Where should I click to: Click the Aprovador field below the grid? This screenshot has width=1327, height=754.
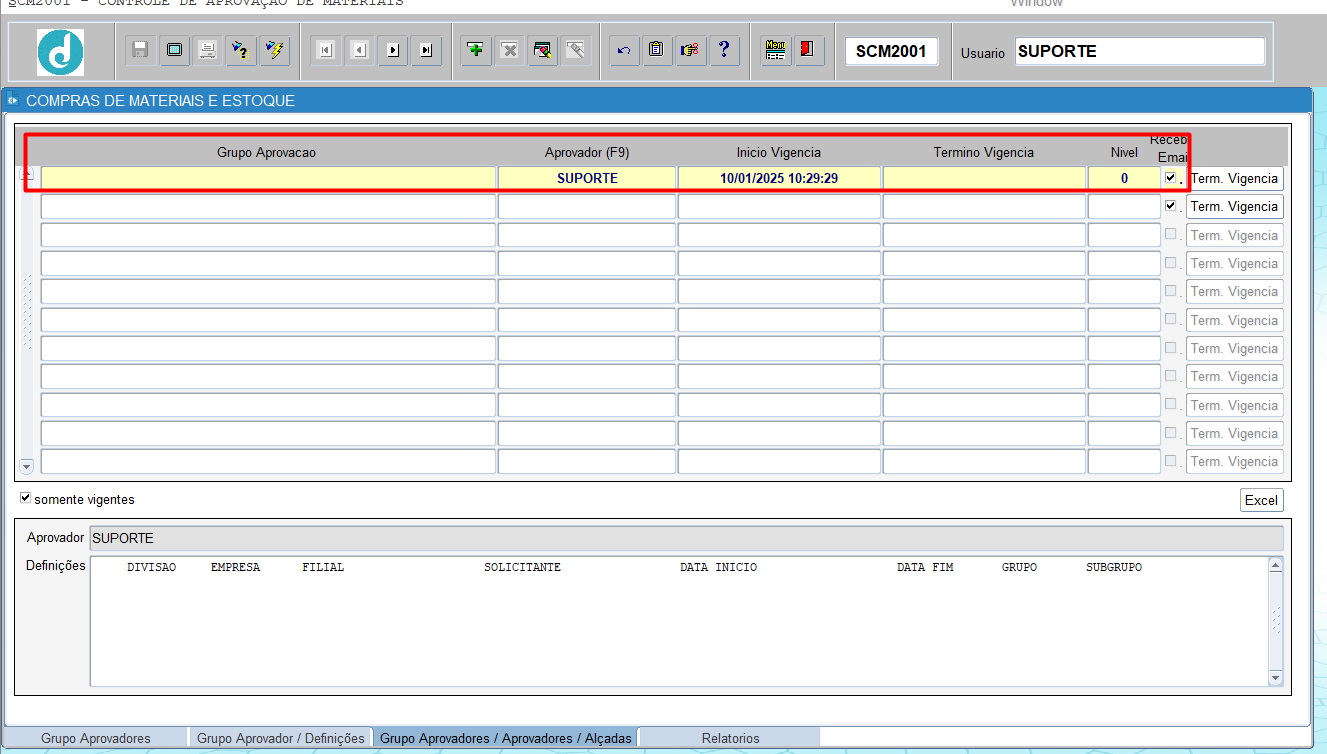coord(686,538)
